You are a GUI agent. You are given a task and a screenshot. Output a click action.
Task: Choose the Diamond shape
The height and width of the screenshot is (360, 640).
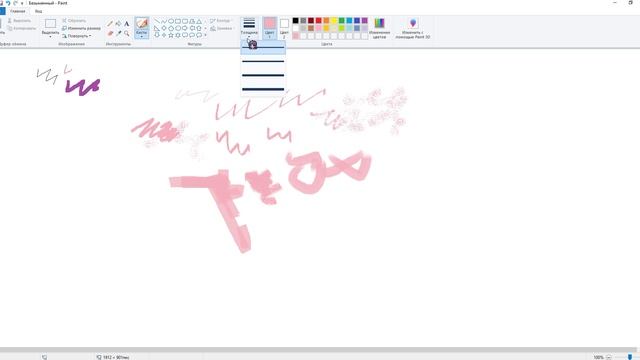[164, 28]
